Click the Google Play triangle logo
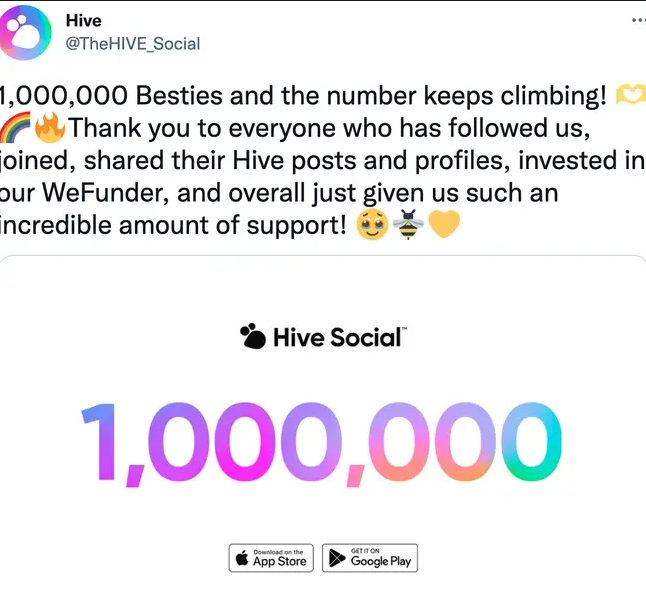Screen dimensions: 646x601 (x=337, y=558)
